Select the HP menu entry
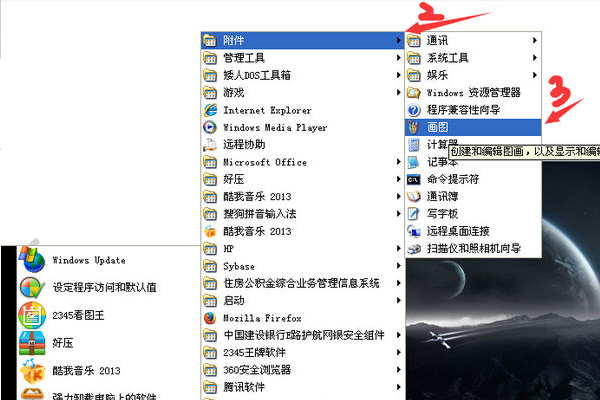Screen dimensions: 600x400 click(302, 248)
